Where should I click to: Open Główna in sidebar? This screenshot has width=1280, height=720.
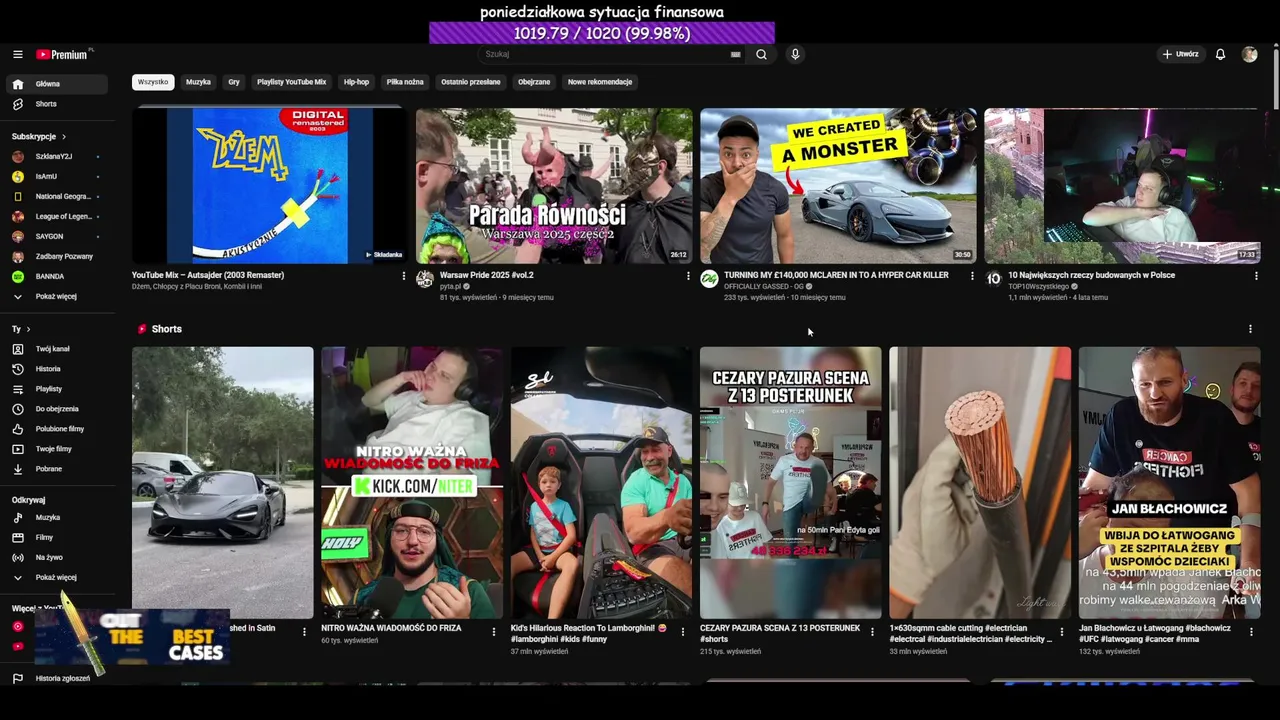56,84
